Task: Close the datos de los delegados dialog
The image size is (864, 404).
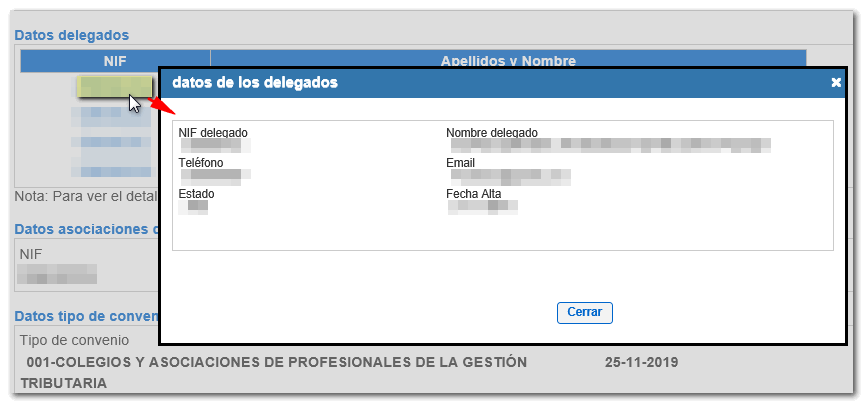Action: click(x=584, y=312)
